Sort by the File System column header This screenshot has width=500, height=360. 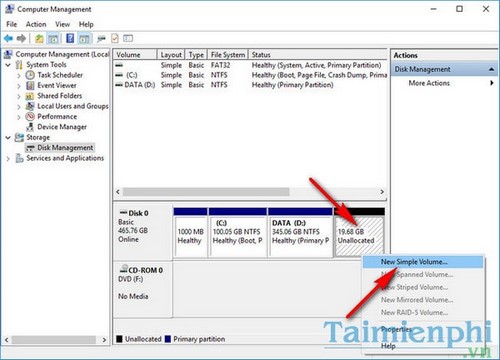[x=228, y=55]
